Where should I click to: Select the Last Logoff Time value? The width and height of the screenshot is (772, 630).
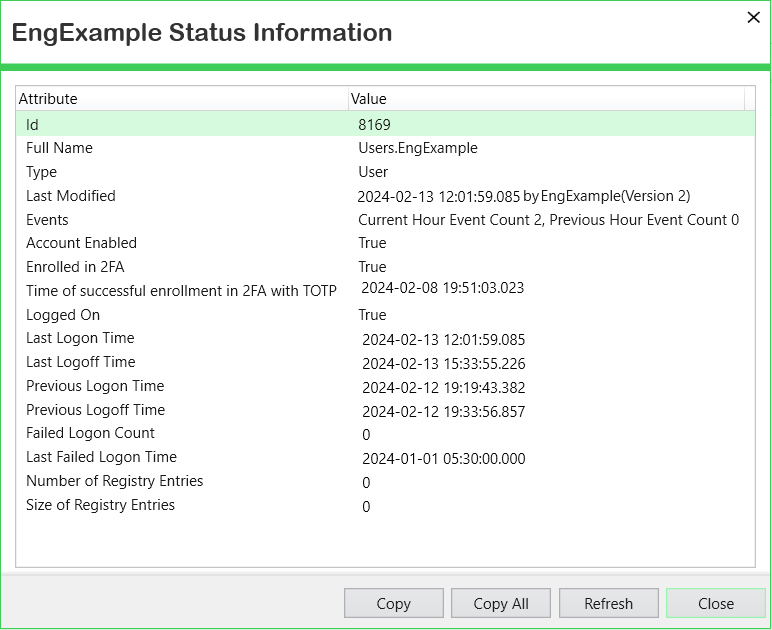[443, 364]
